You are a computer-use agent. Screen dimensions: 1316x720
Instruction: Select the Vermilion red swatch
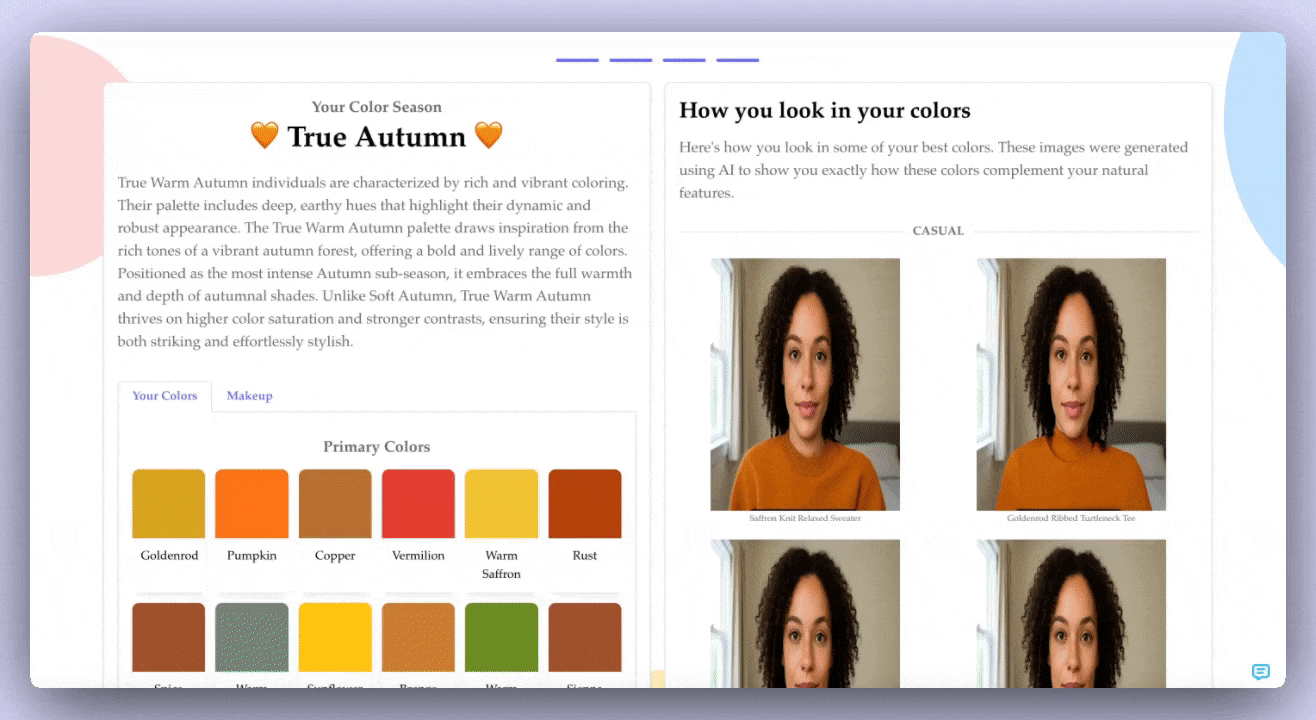pyautogui.click(x=418, y=504)
